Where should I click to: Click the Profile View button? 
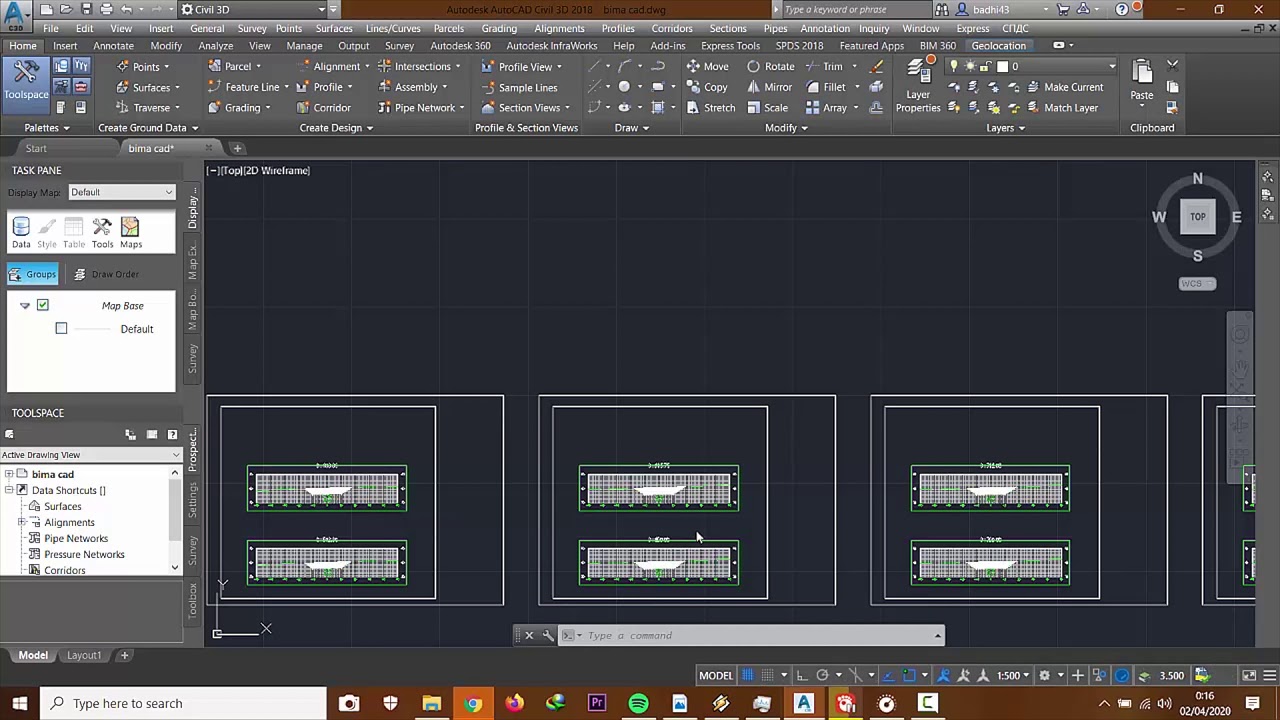click(x=520, y=67)
